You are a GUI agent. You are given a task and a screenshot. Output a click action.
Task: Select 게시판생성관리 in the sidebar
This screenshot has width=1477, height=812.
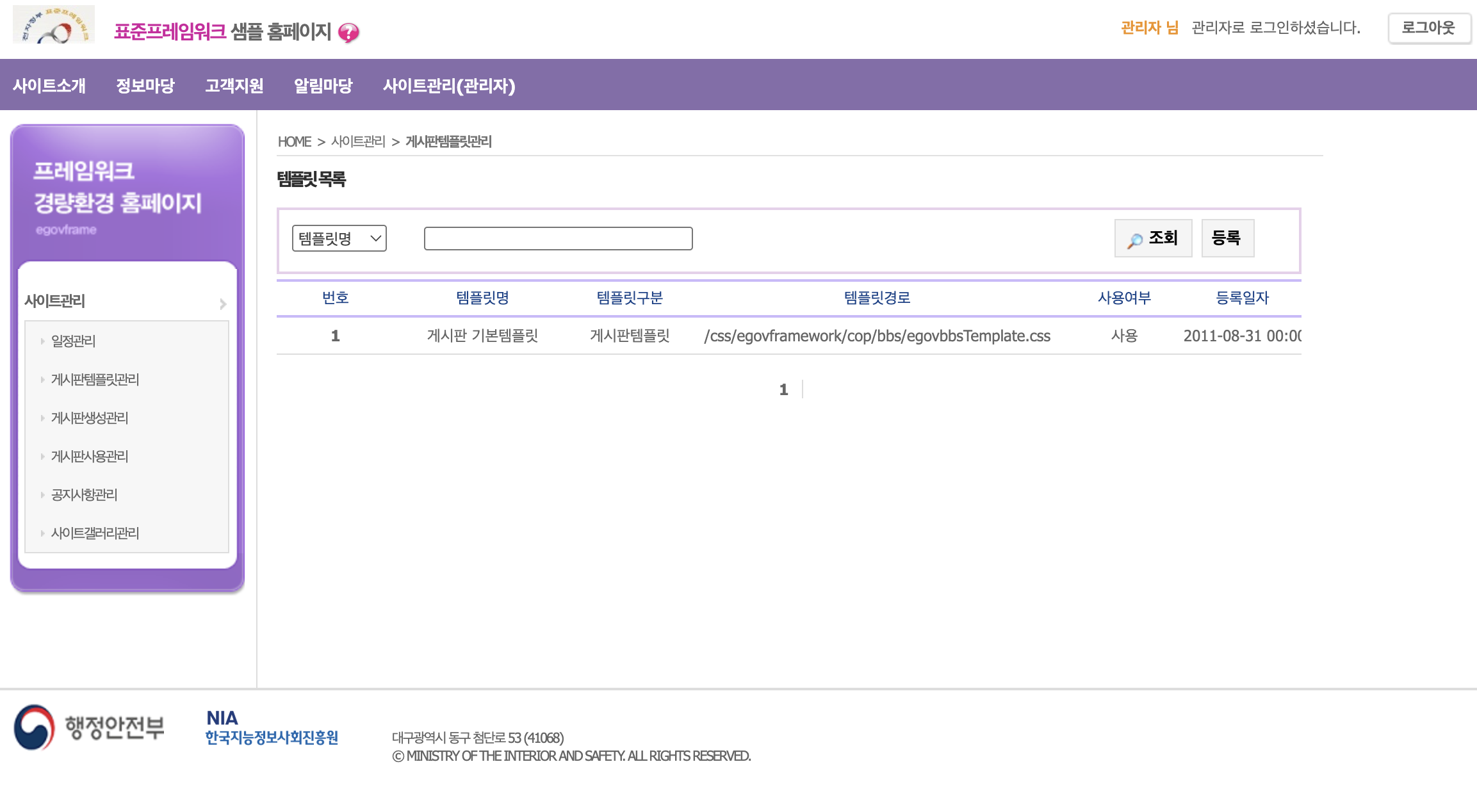90,418
